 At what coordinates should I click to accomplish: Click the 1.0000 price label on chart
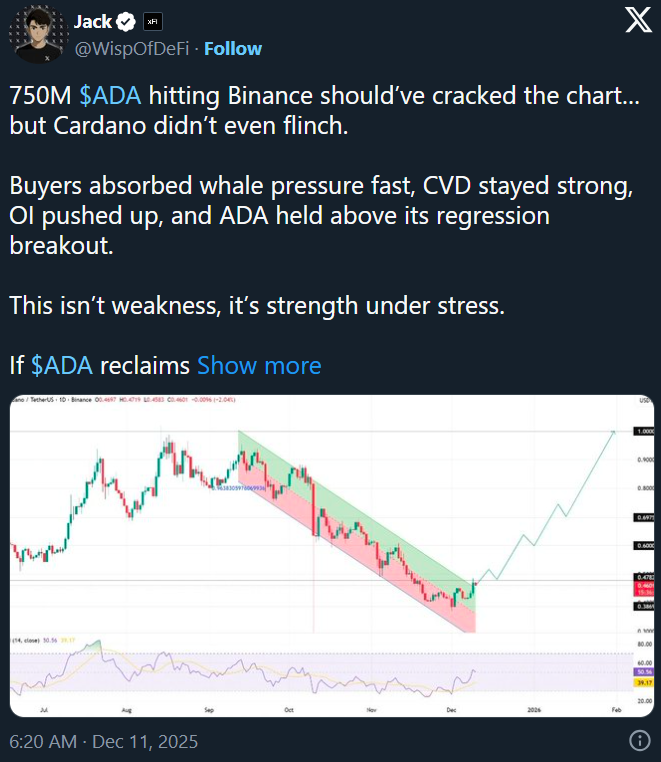click(643, 432)
